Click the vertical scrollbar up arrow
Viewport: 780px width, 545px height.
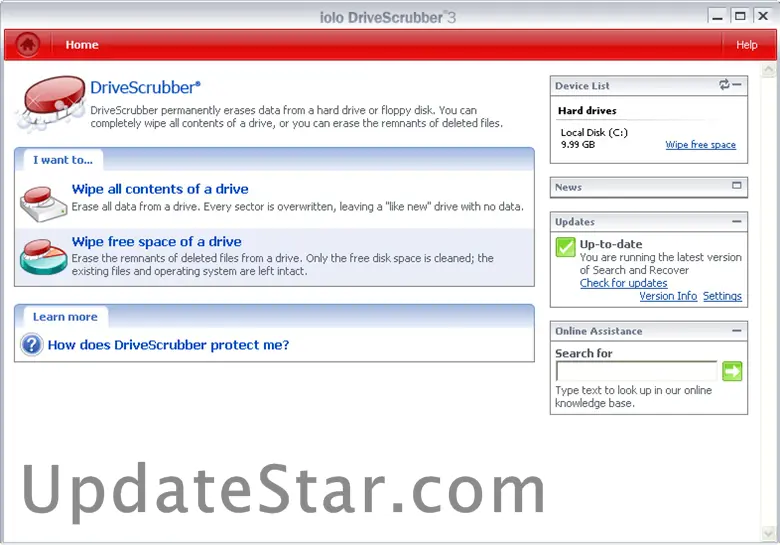(x=768, y=70)
